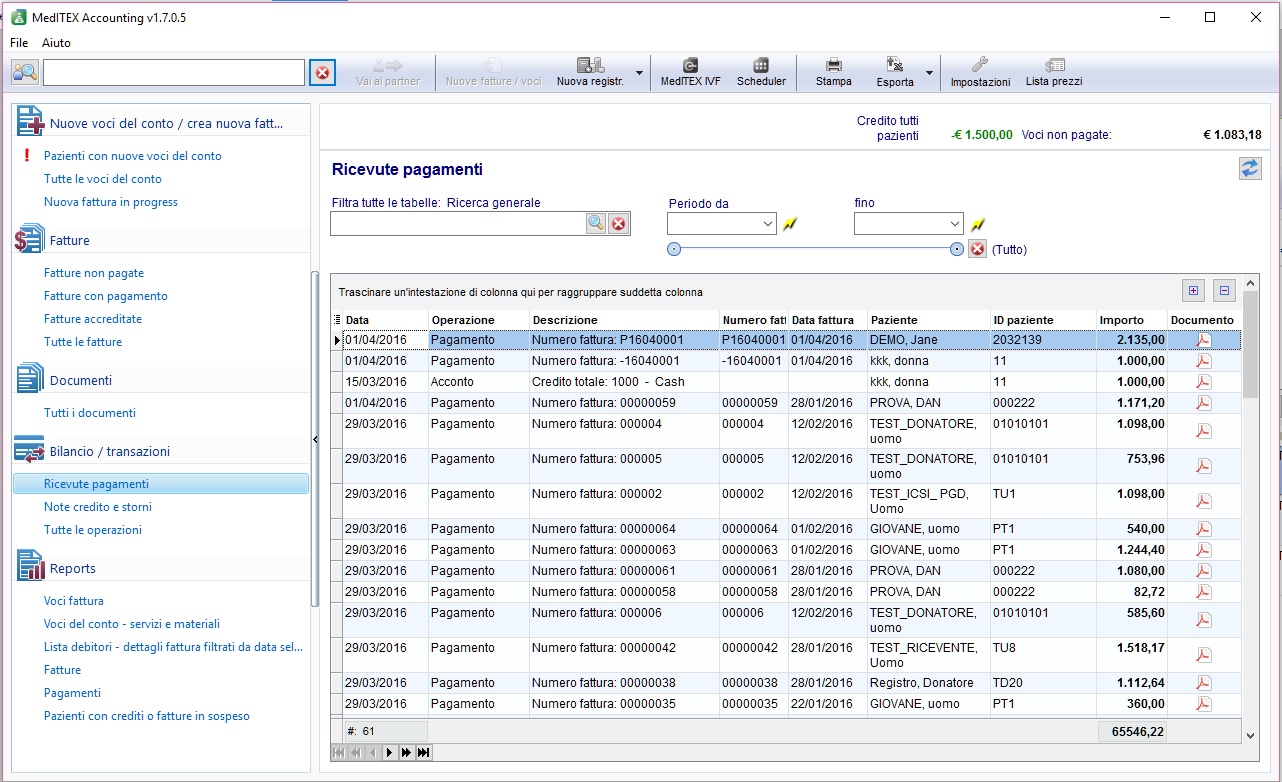Open the PDF for the Acconto row
Screen dimensions: 1282x782
(1204, 382)
